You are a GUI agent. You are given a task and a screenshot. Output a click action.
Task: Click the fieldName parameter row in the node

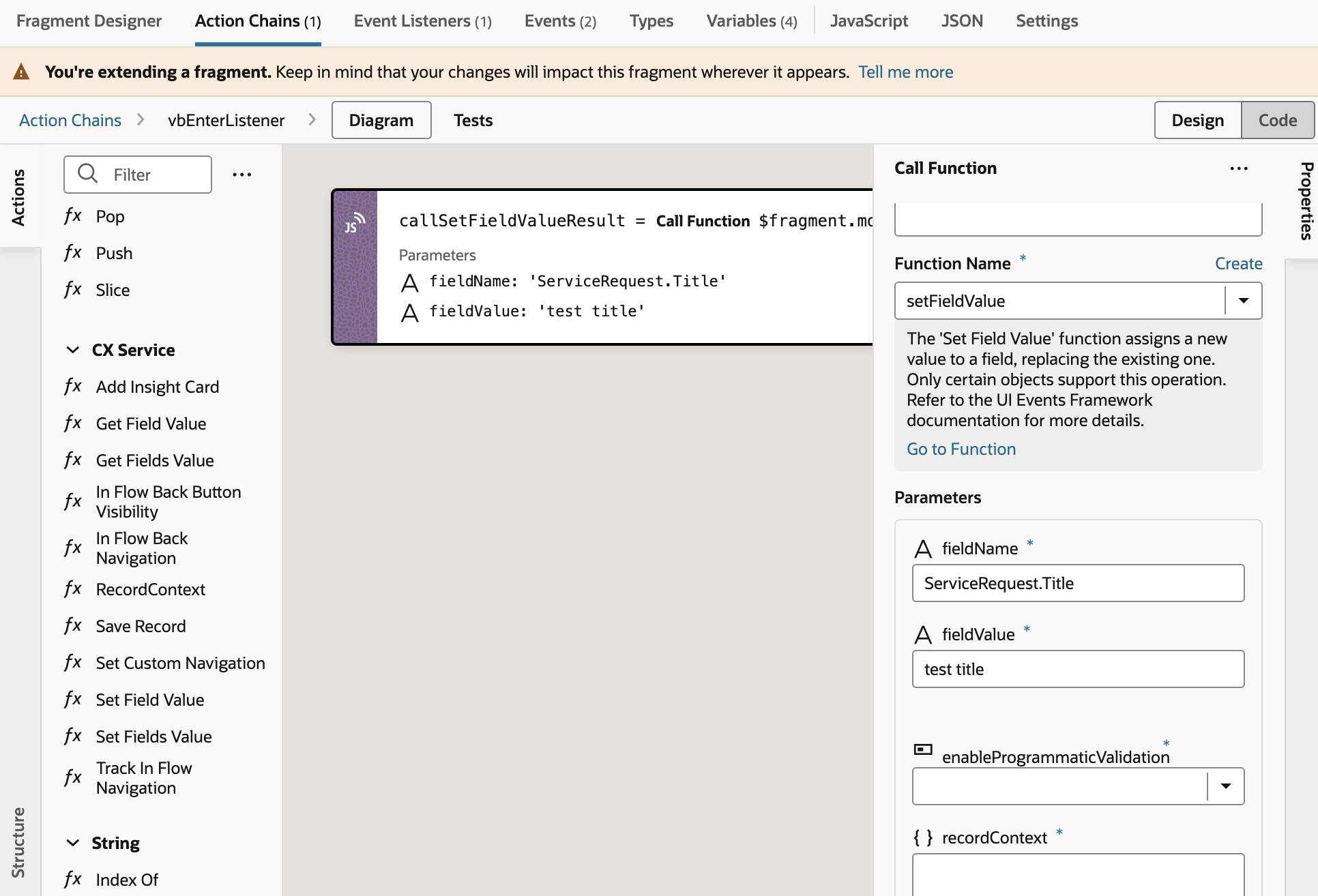[x=563, y=282]
